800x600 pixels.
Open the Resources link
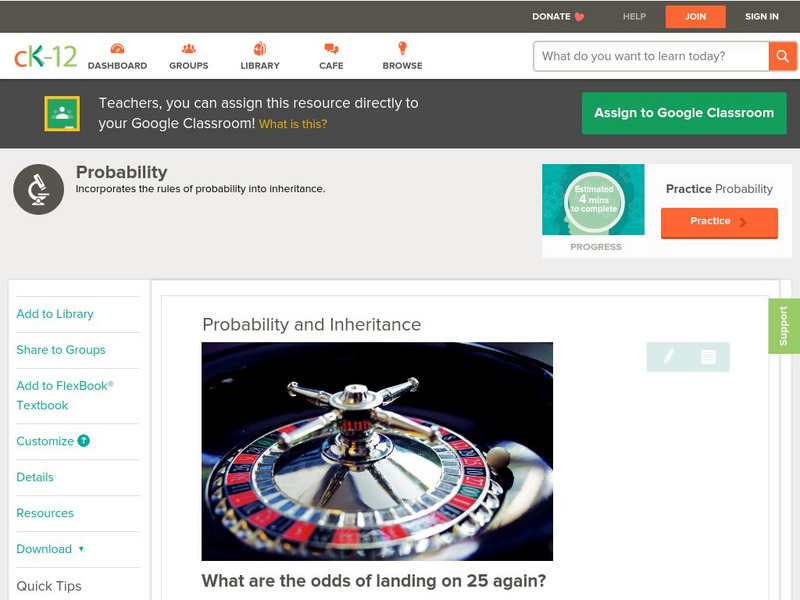(45, 513)
